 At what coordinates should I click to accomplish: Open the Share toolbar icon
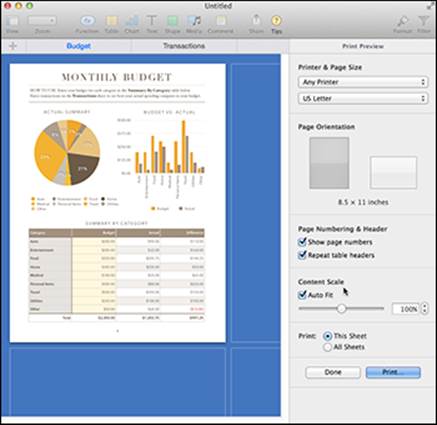(256, 20)
